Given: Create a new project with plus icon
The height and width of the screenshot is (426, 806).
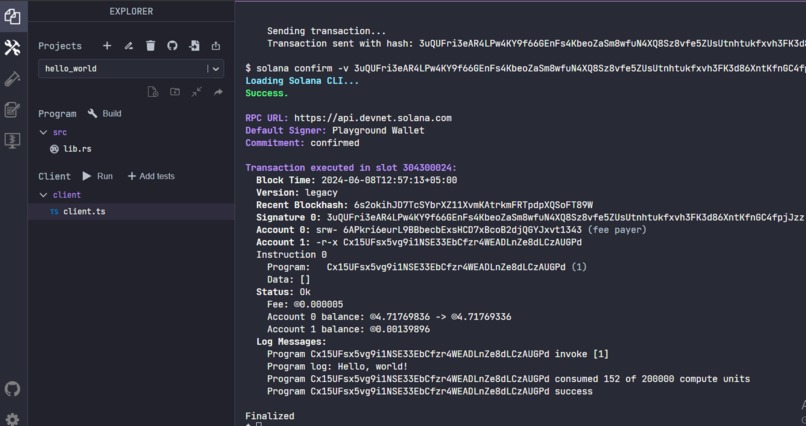Looking at the screenshot, I should (x=107, y=46).
